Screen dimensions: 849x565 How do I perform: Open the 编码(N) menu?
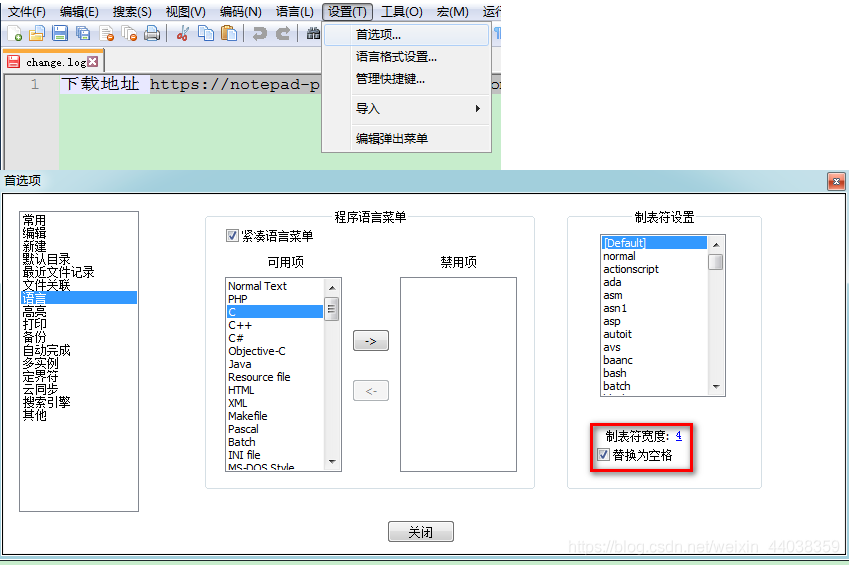pyautogui.click(x=240, y=12)
